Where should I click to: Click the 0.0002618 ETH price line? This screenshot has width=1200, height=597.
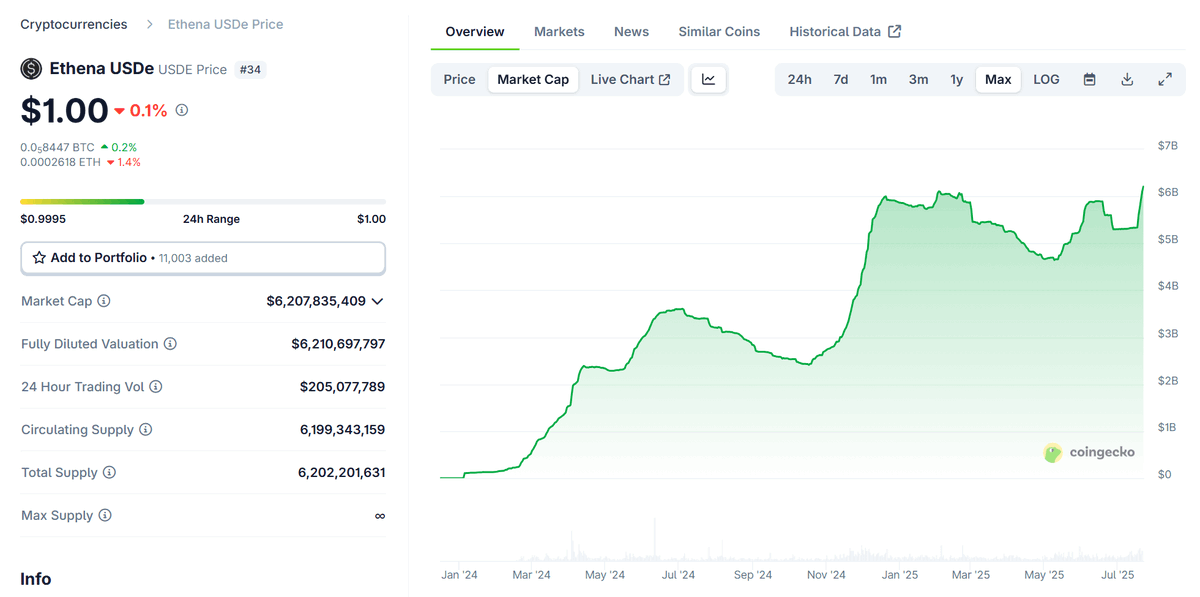tap(80, 161)
